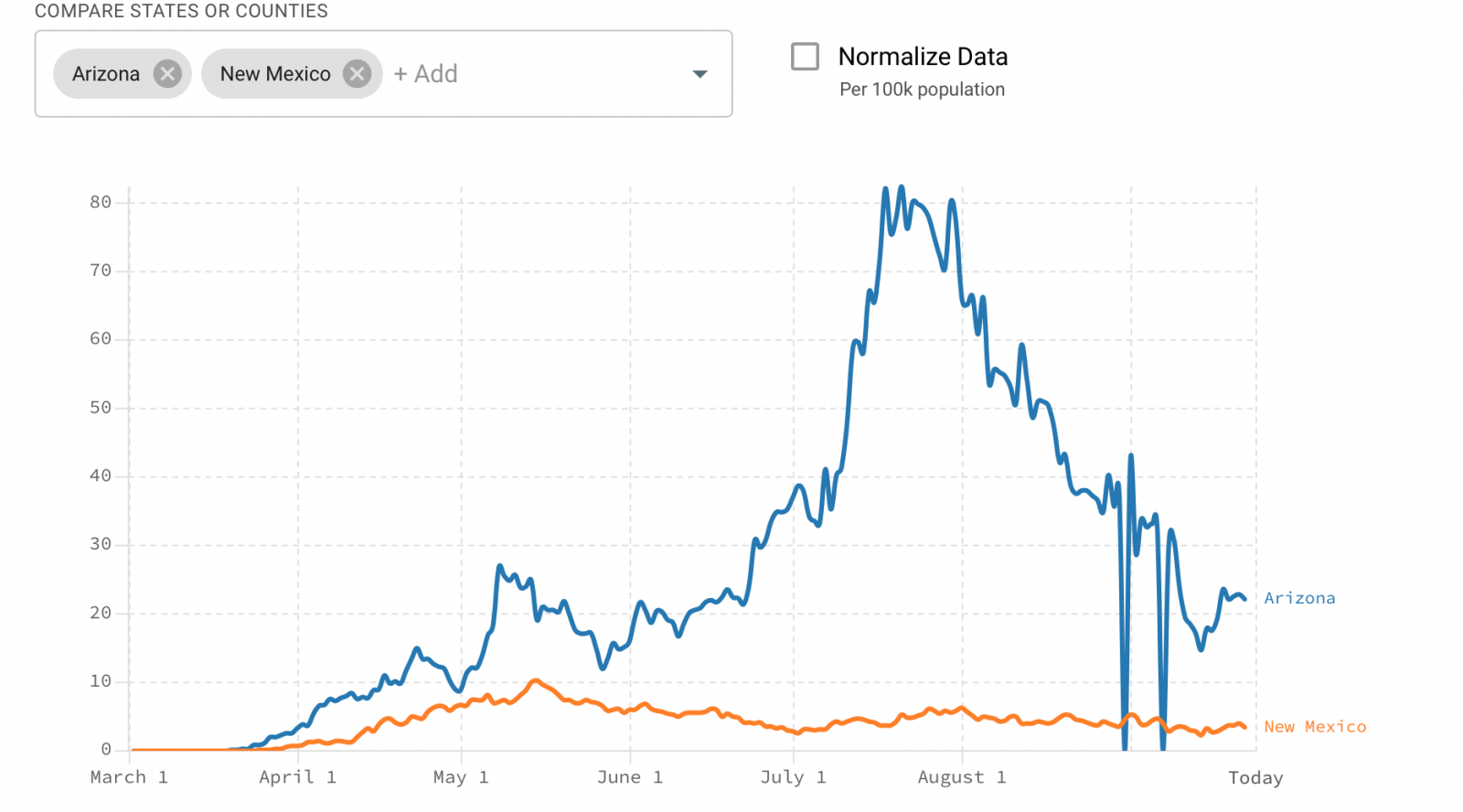This screenshot has height=812, width=1463.
Task: Remove the Arizona chip with its X icon
Action: tap(167, 74)
